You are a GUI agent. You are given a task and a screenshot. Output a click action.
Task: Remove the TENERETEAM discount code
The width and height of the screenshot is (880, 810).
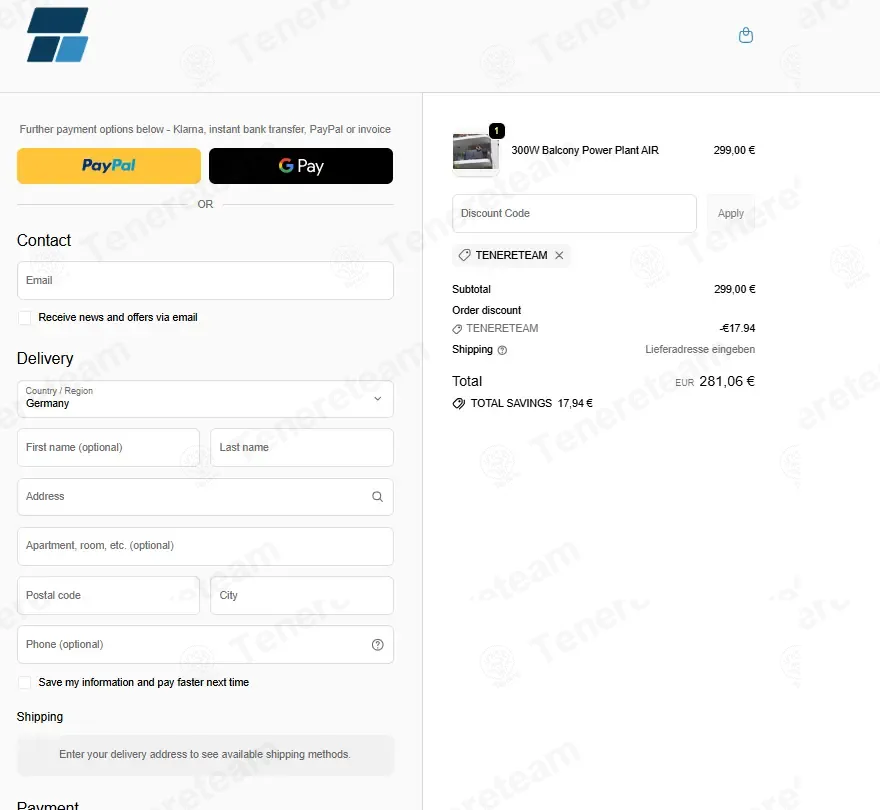(559, 255)
